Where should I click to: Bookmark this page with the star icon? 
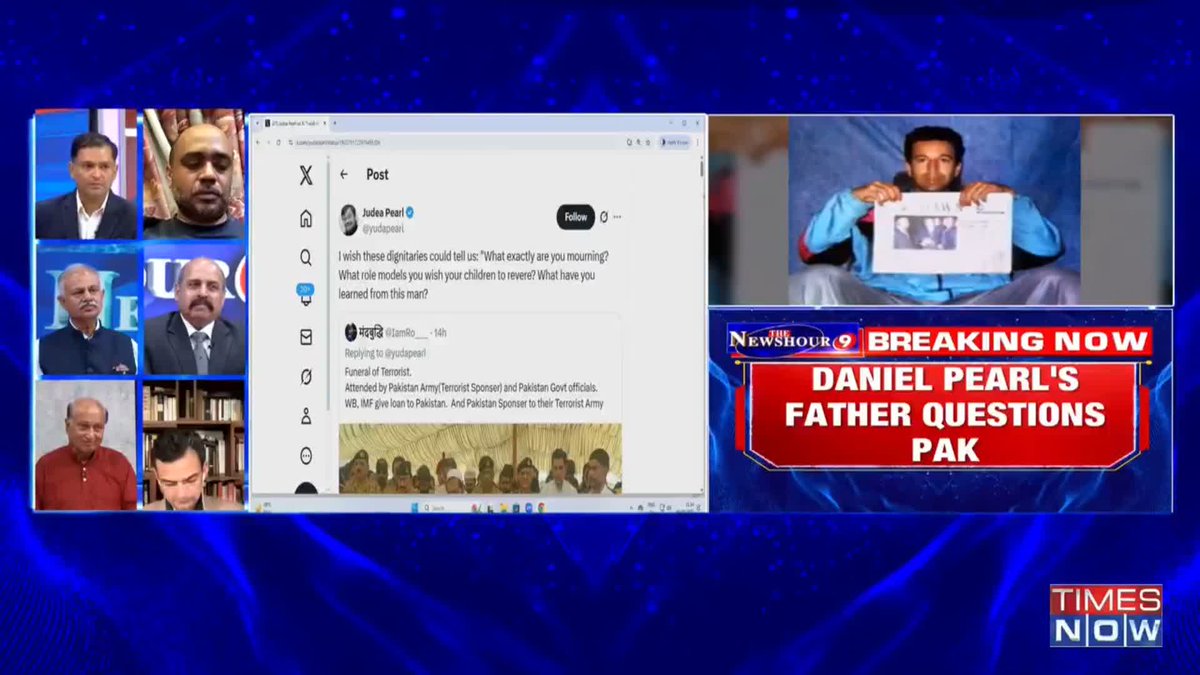tap(648, 142)
